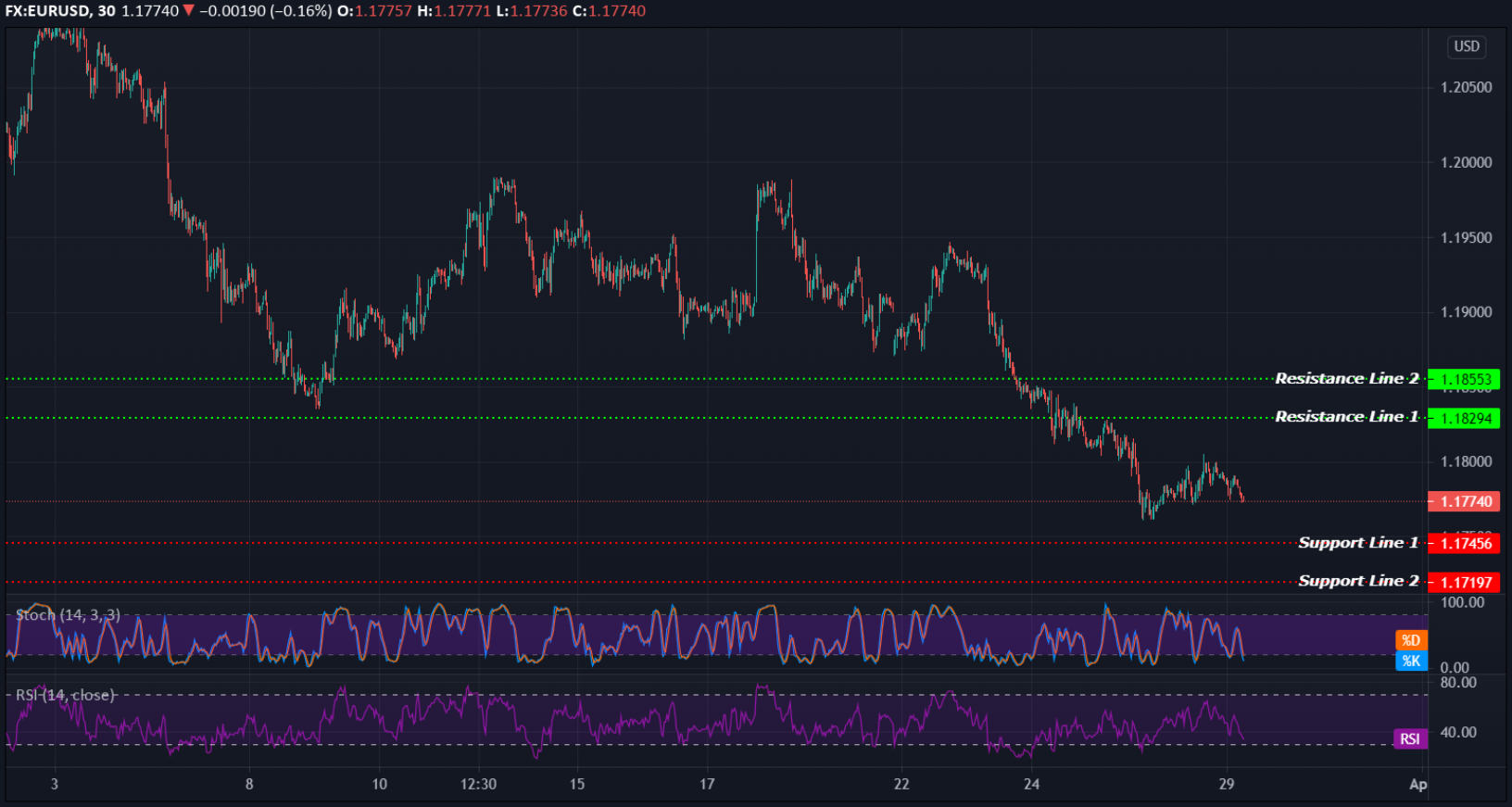1512x807 pixels.
Task: Click the open value O:1.17757
Action: (374, 11)
